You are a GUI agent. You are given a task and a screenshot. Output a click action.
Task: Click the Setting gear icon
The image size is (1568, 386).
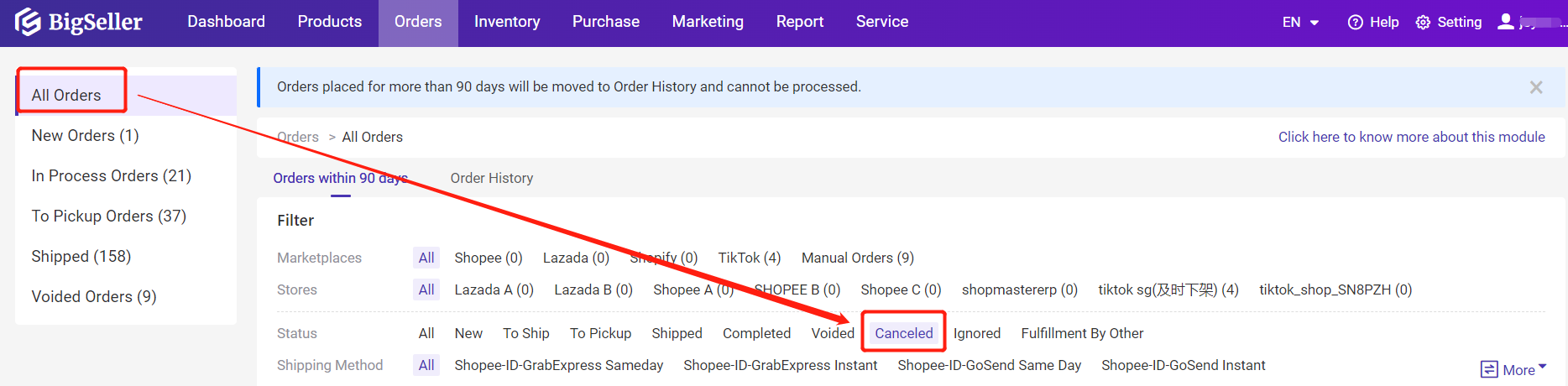coord(1423,23)
